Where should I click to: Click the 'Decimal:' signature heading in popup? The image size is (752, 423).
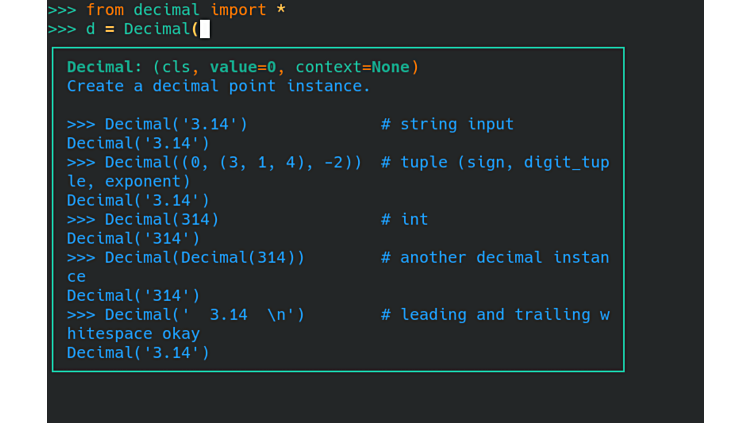coord(105,67)
